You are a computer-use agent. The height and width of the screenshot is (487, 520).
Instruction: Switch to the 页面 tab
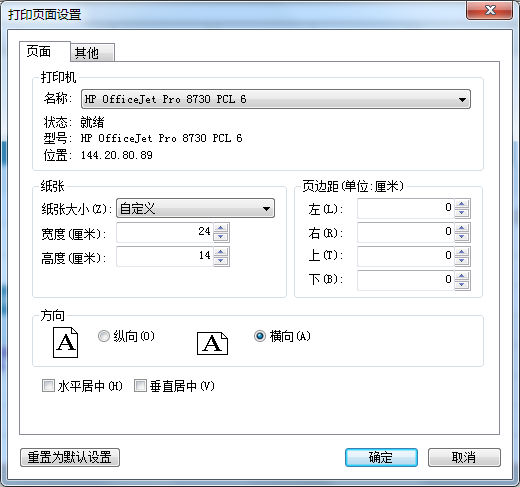coord(45,52)
